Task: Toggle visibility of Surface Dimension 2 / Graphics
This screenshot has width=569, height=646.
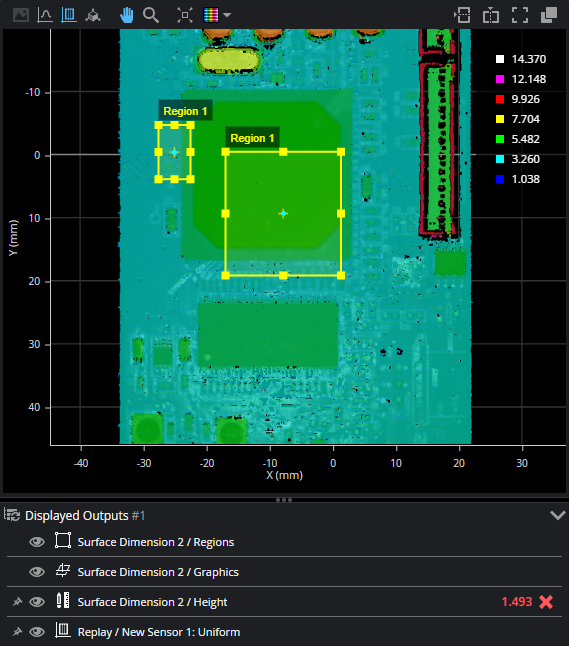Action: (37, 572)
